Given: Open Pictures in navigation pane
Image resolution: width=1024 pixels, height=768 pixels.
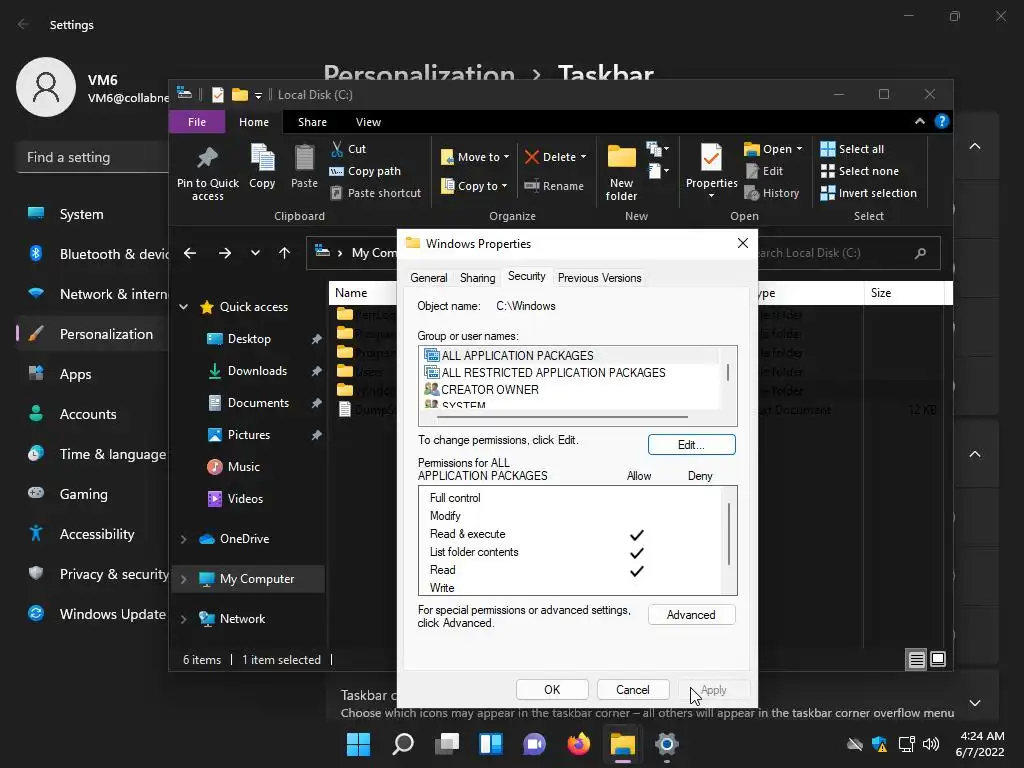Looking at the screenshot, I should click(248, 435).
